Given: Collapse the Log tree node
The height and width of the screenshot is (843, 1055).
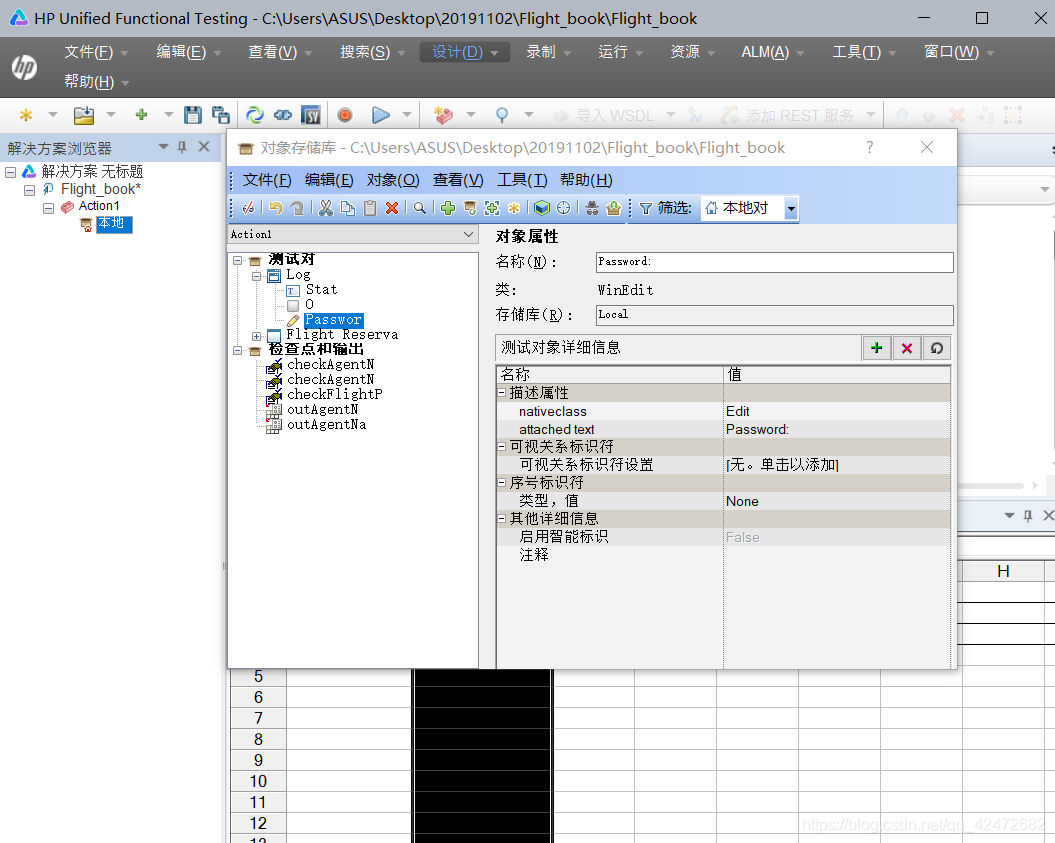Looking at the screenshot, I should click(256, 276).
